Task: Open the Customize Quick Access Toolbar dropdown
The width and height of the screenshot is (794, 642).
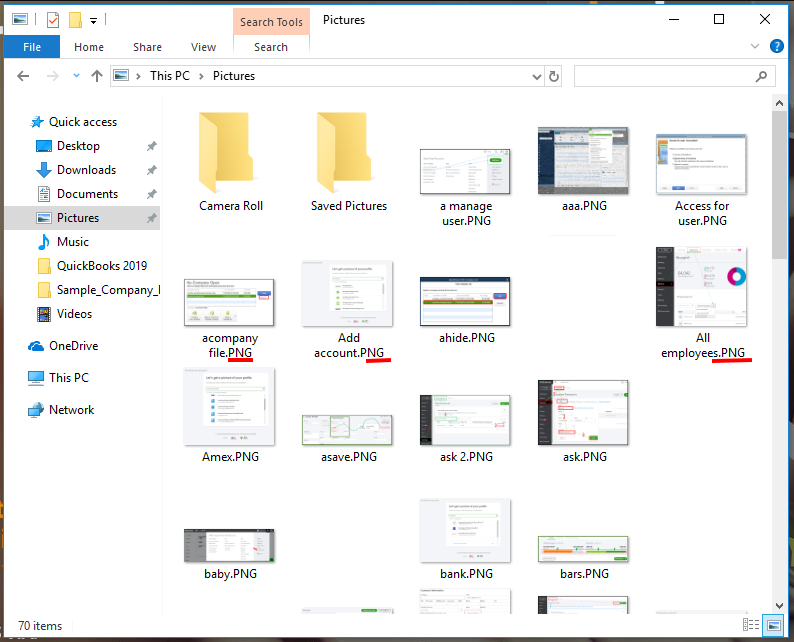Action: tap(93, 21)
